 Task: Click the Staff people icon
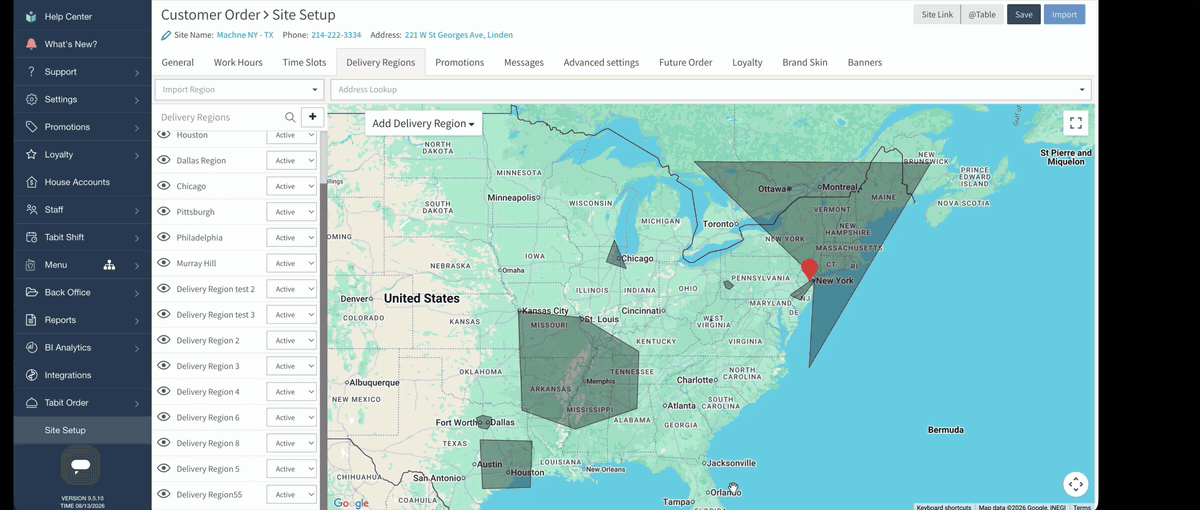coord(32,210)
